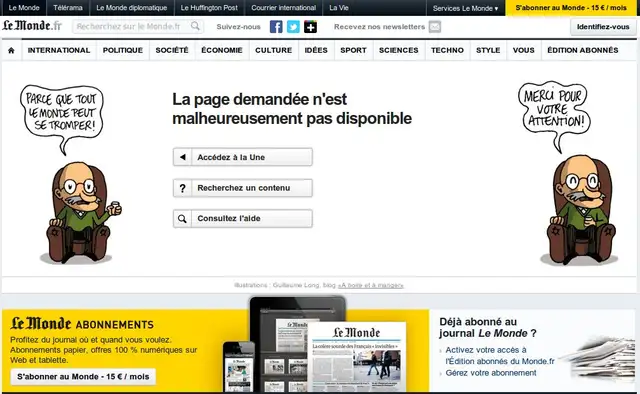Click the Accédez à la Une button

[243, 157]
